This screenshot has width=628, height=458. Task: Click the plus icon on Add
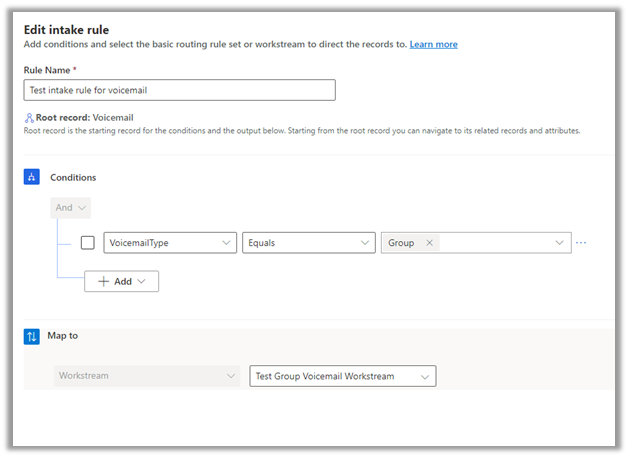pos(103,282)
